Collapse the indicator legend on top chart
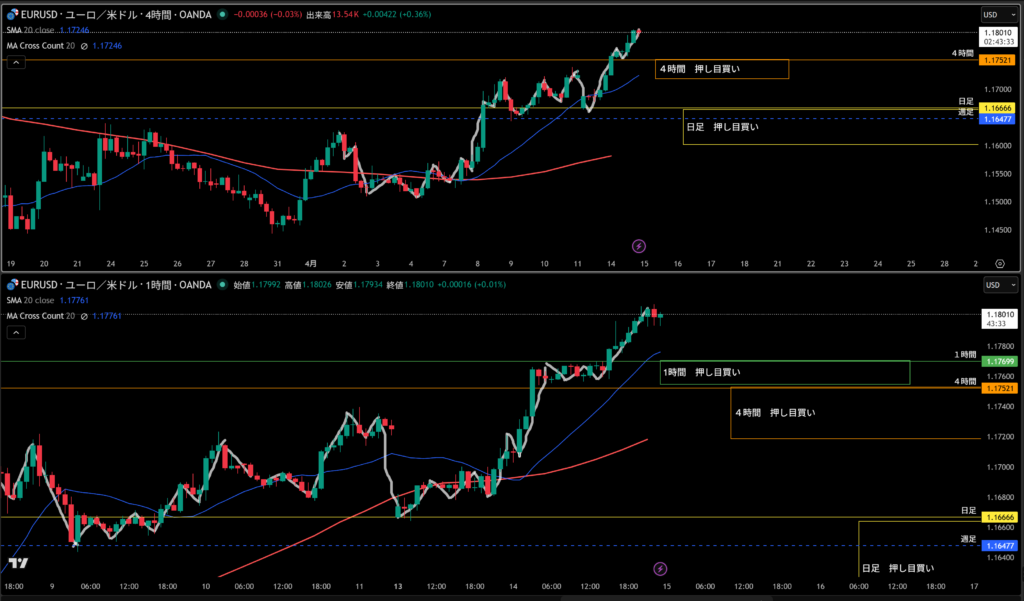 [x=16, y=62]
